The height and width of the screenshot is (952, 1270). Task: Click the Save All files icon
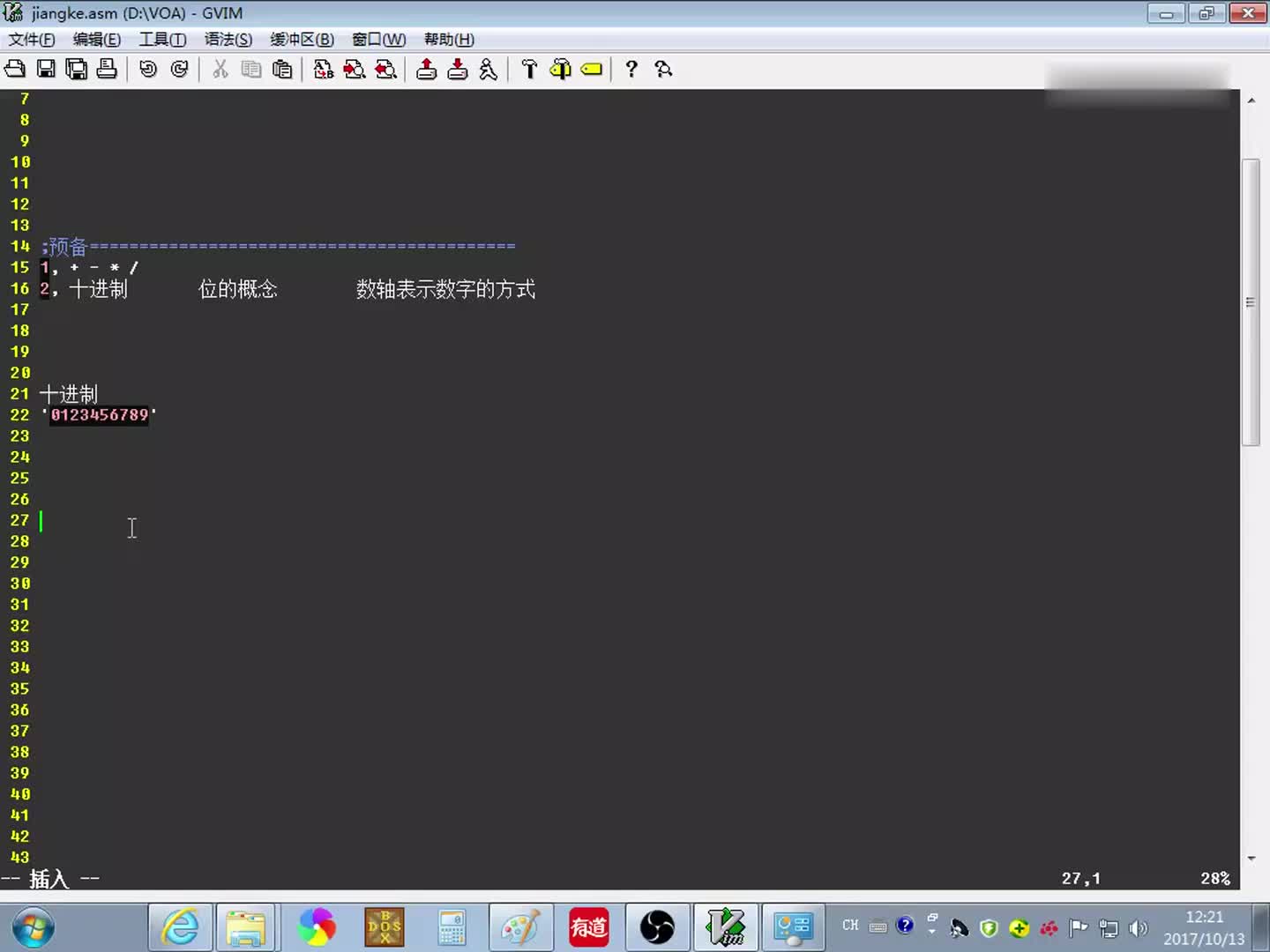coord(77,69)
